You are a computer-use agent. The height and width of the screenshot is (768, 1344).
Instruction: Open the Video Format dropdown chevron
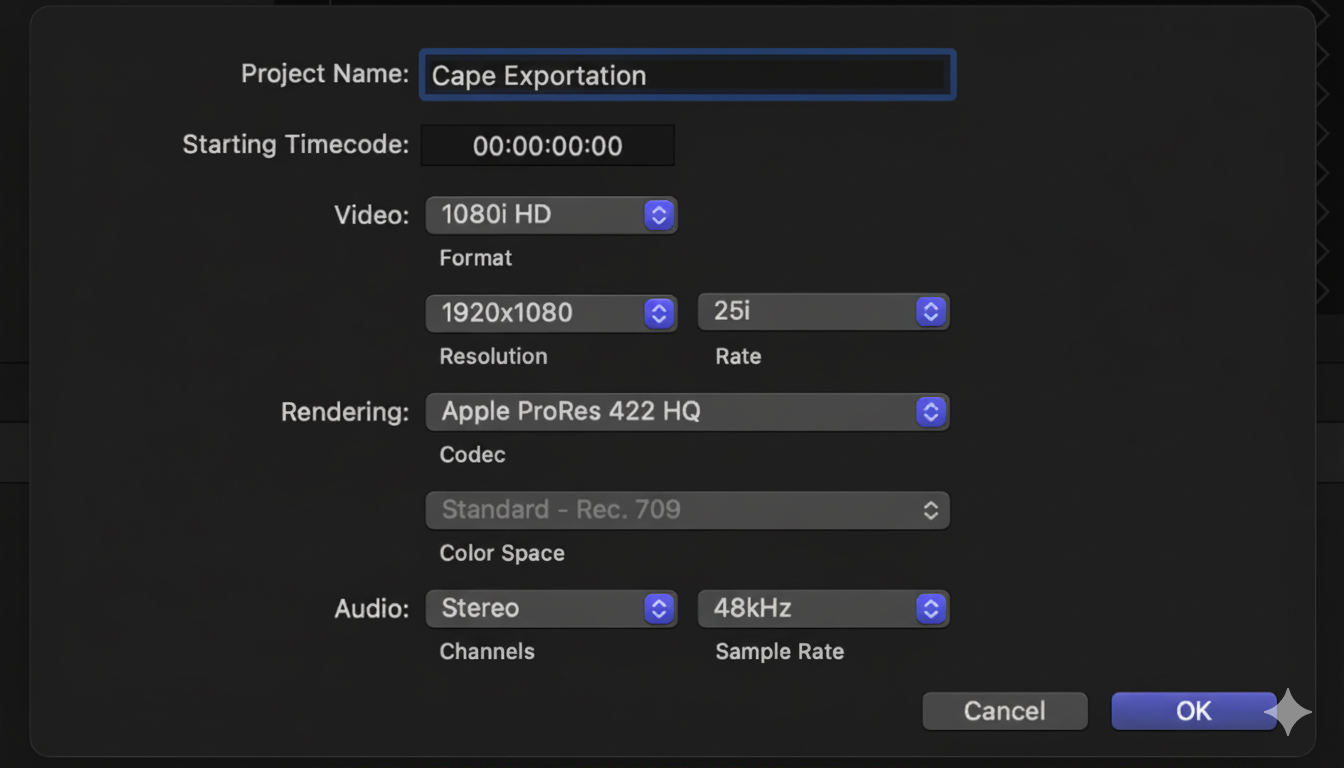point(659,214)
